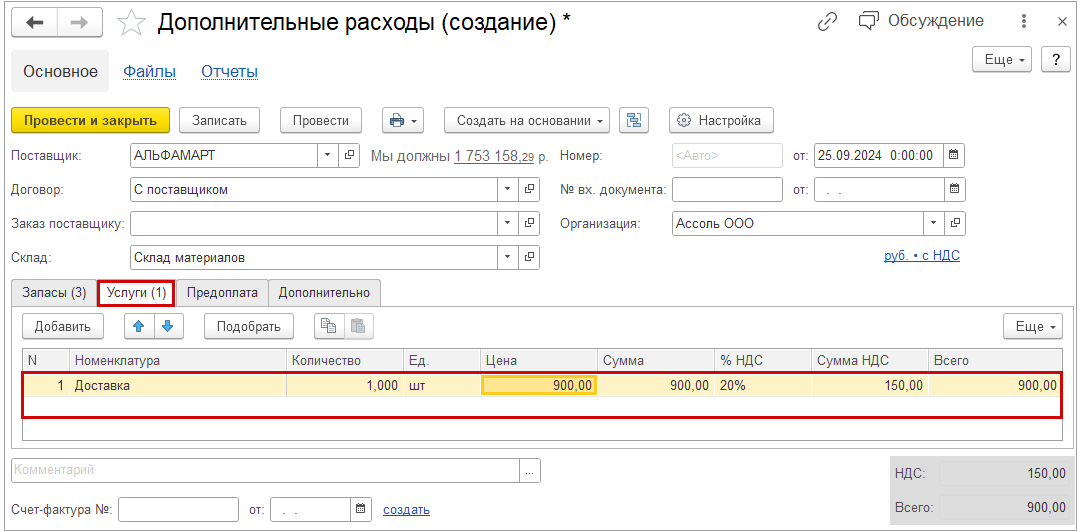Click the Записать button
The image size is (1080, 532).
(x=219, y=120)
